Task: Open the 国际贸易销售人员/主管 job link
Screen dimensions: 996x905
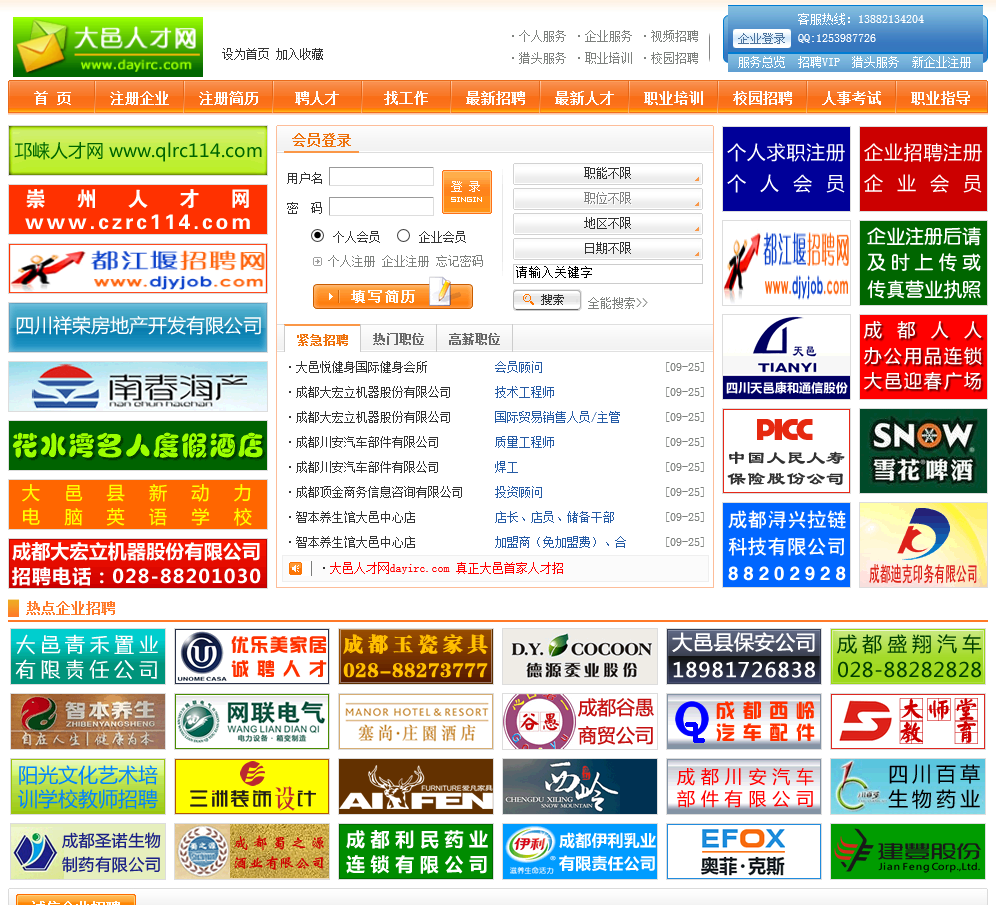Action: pos(557,417)
